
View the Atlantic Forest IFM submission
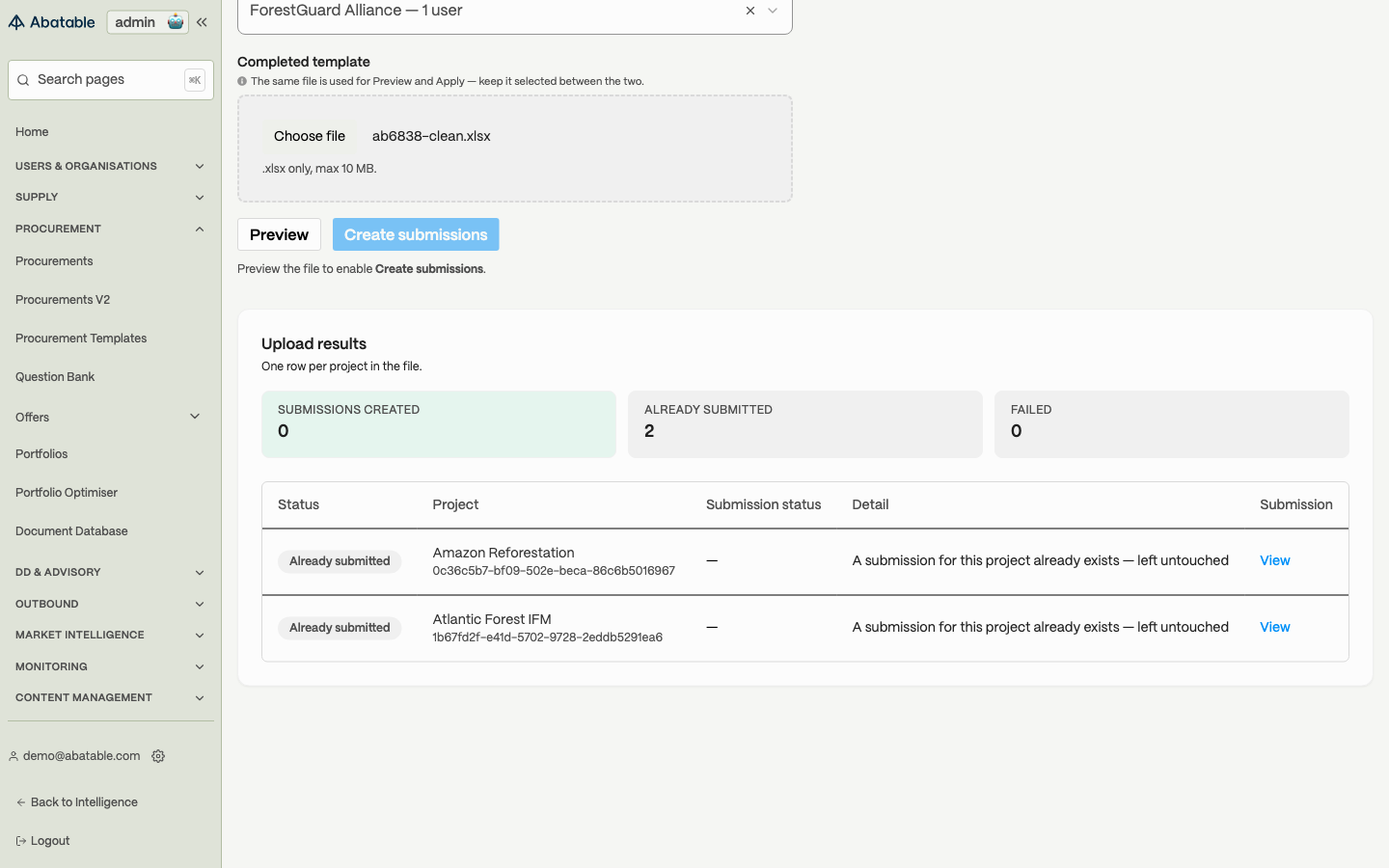click(x=1275, y=627)
